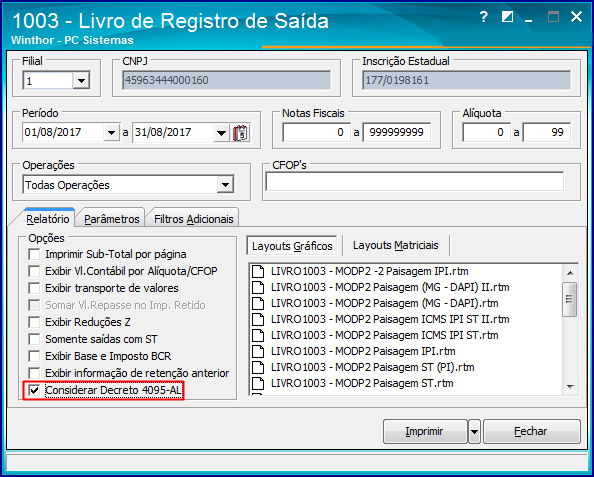The width and height of the screenshot is (594, 477).
Task: Click the layouts list scrollbar thumb
Action: (570, 299)
